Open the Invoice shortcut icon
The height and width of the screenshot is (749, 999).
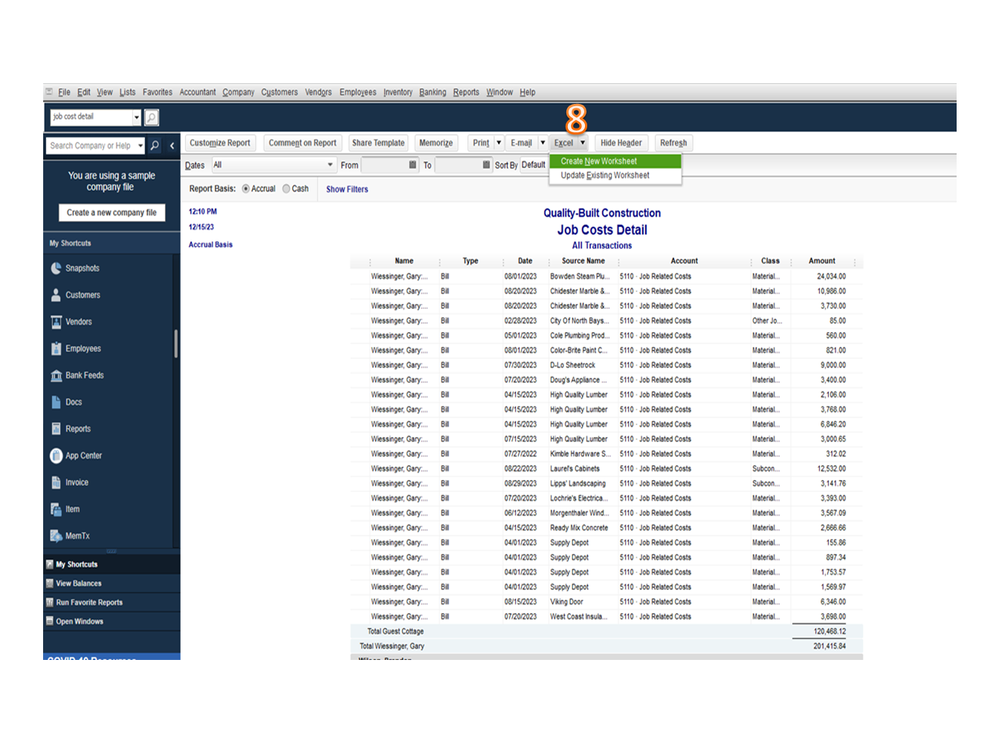pyautogui.click(x=56, y=482)
